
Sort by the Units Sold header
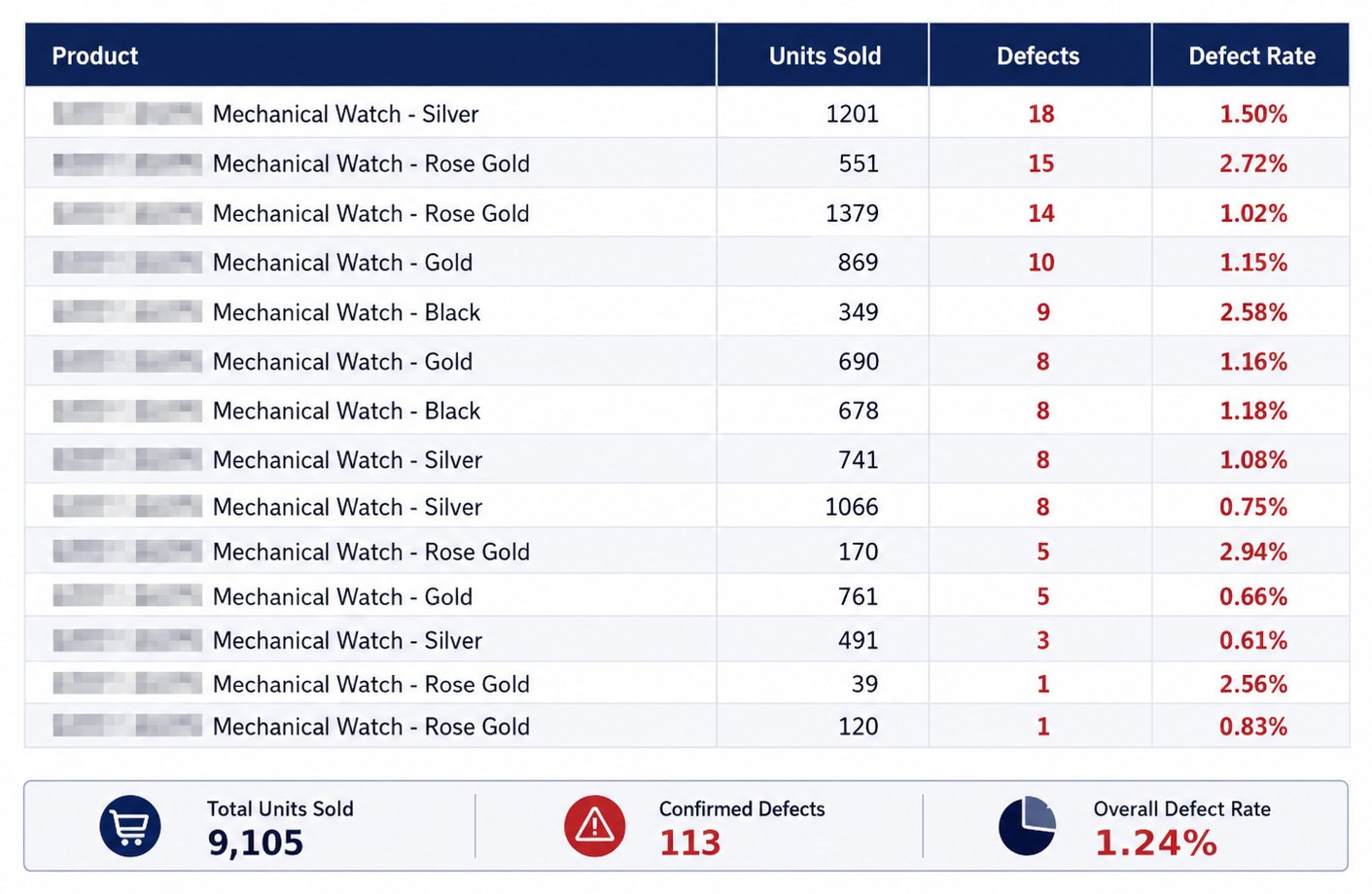click(x=825, y=56)
